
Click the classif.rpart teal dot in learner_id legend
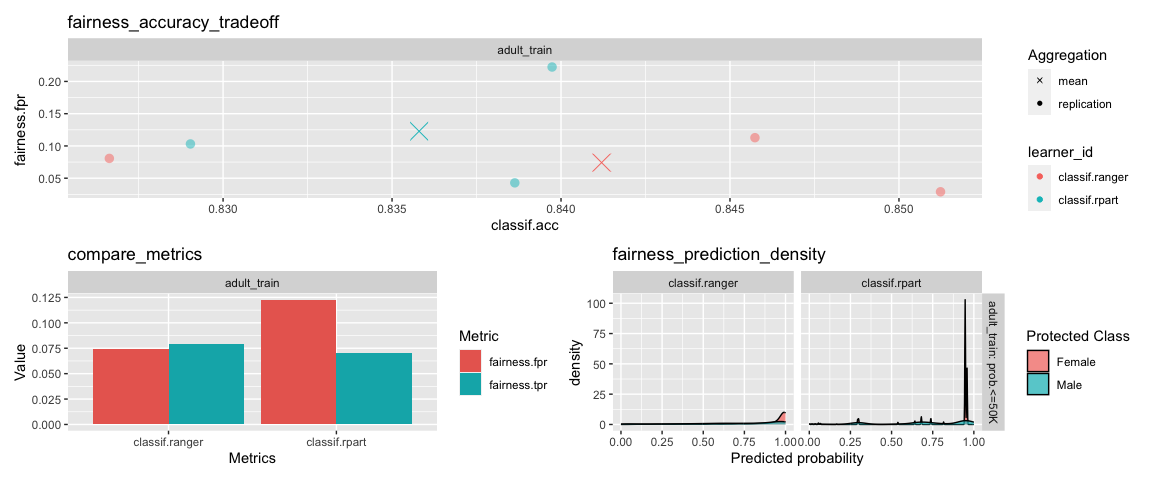tap(1040, 199)
